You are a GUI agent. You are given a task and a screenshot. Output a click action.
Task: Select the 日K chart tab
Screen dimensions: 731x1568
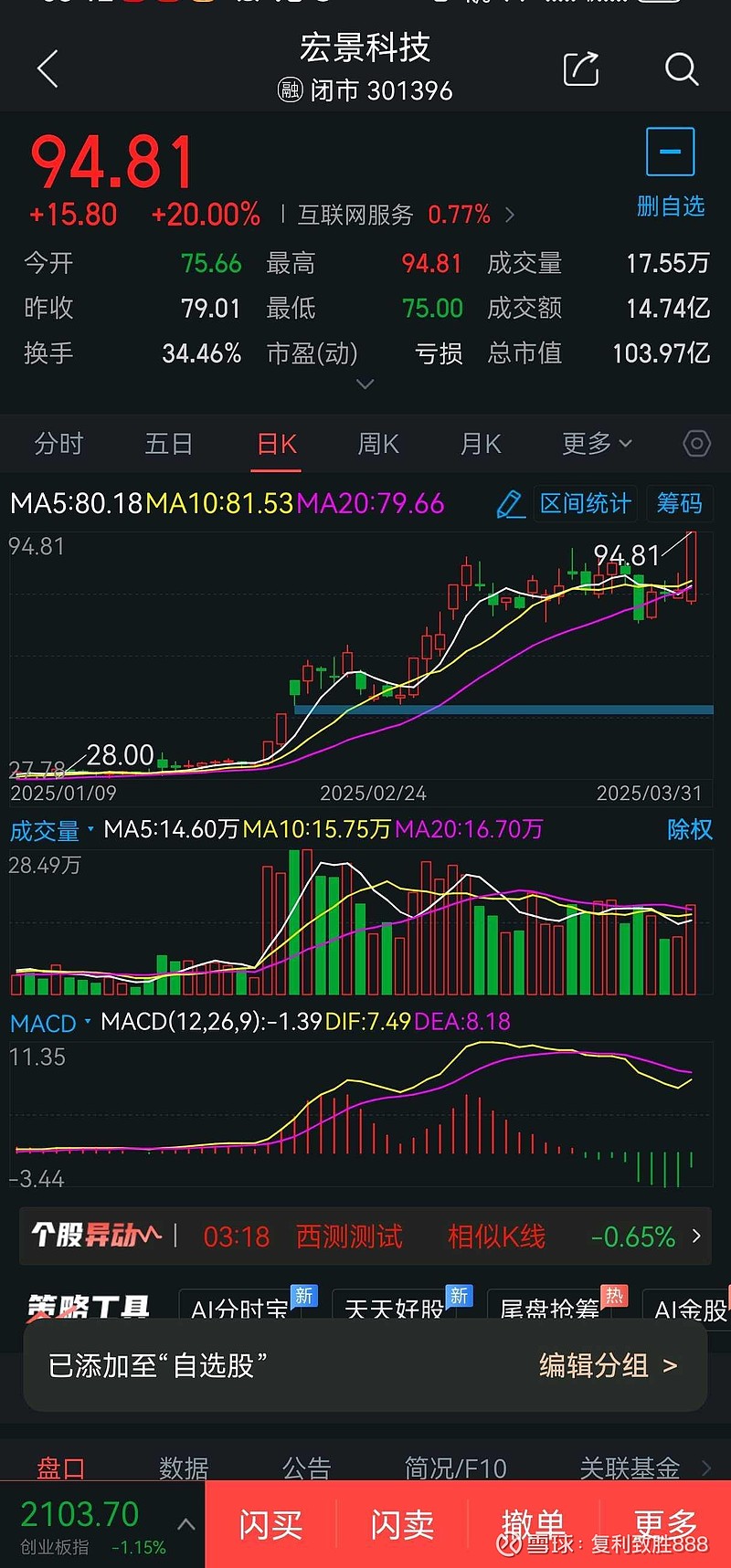(277, 445)
